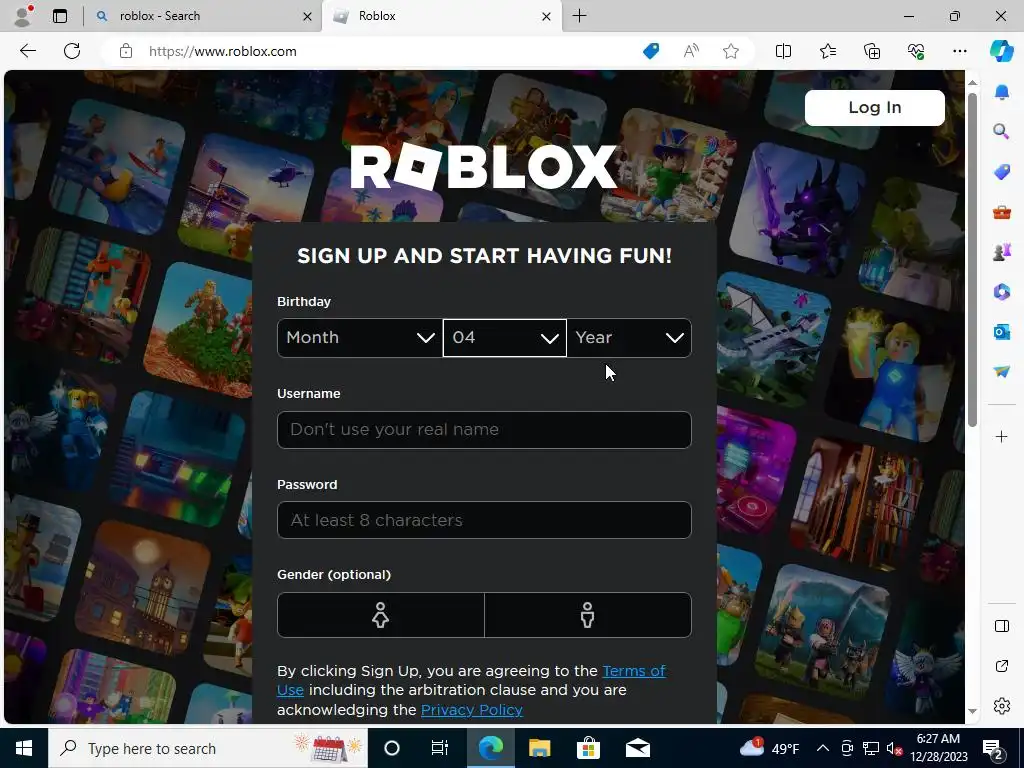Open the notification center icon
Screen dimensions: 1024x768
click(x=993, y=748)
